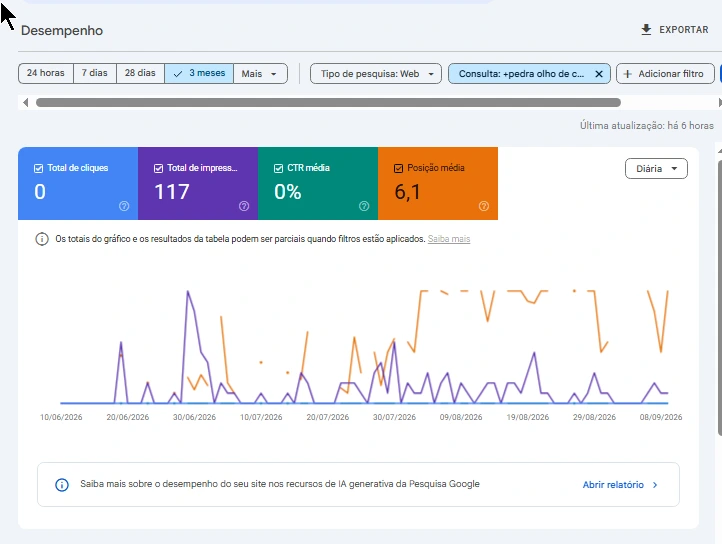The image size is (722, 544).
Task: Click chevron arrow next to Abrir relatório
Action: coord(655,485)
